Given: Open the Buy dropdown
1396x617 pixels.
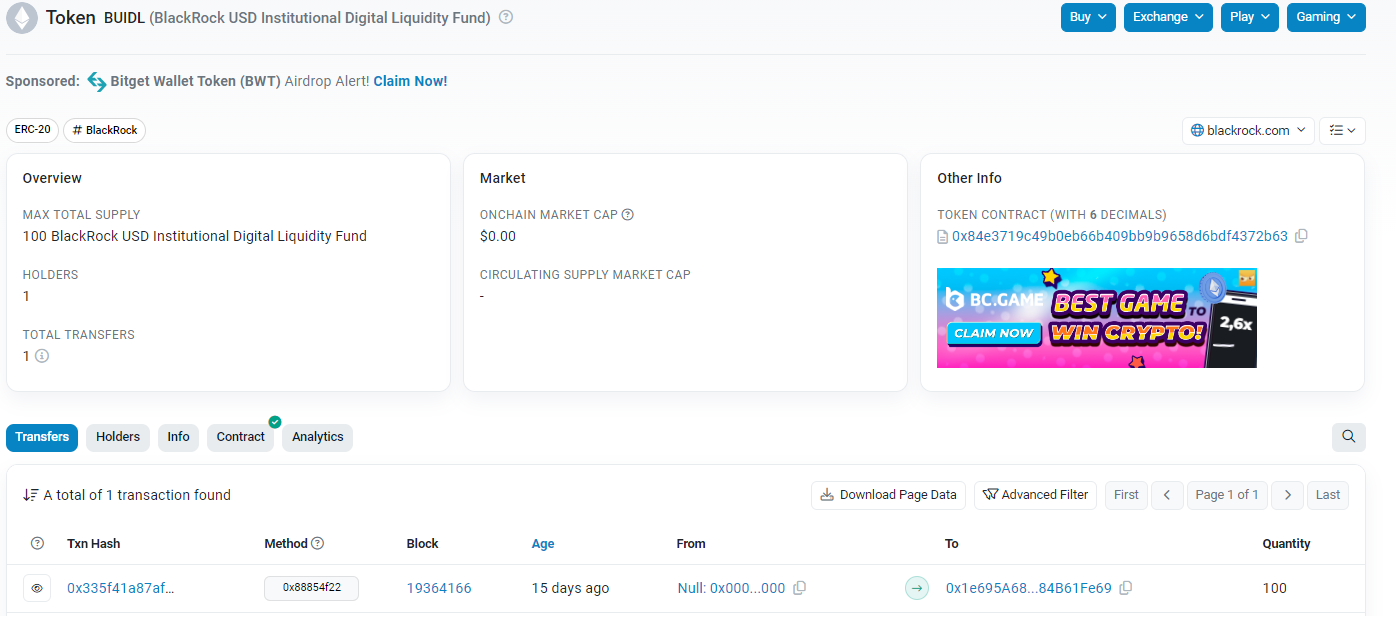Looking at the screenshot, I should (1088, 17).
